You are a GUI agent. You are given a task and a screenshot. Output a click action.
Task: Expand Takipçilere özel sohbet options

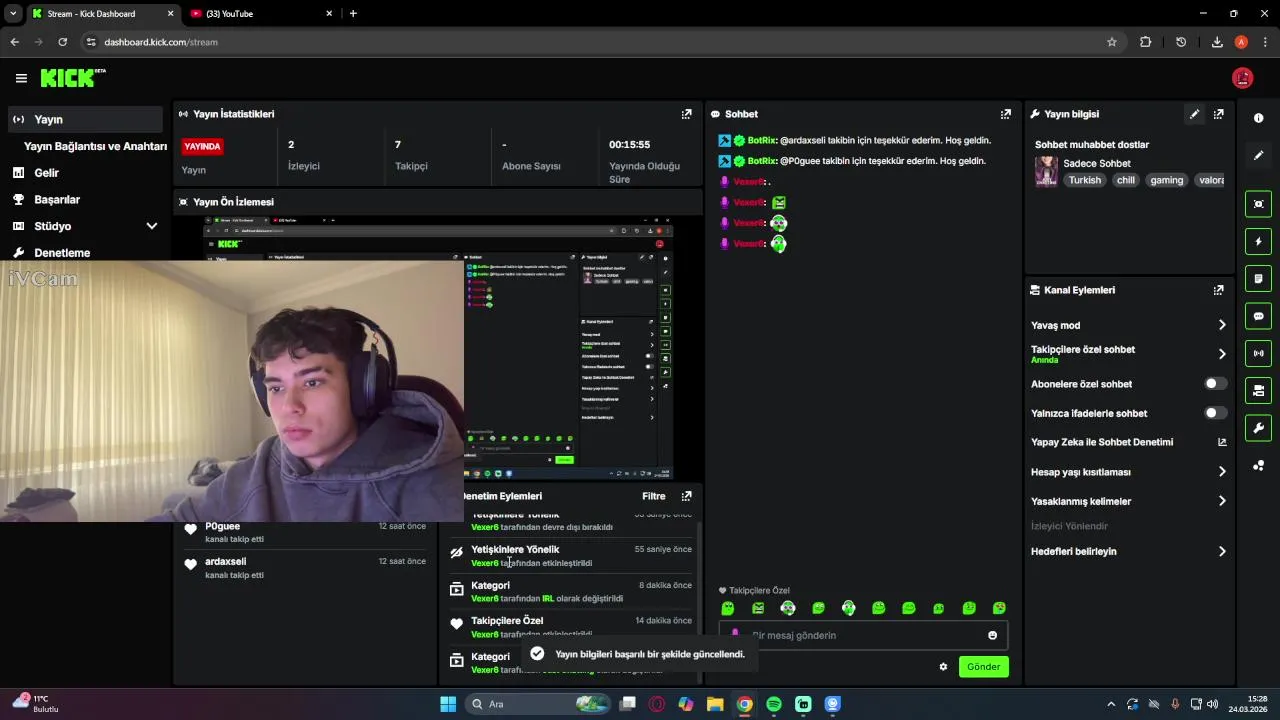(x=1222, y=354)
